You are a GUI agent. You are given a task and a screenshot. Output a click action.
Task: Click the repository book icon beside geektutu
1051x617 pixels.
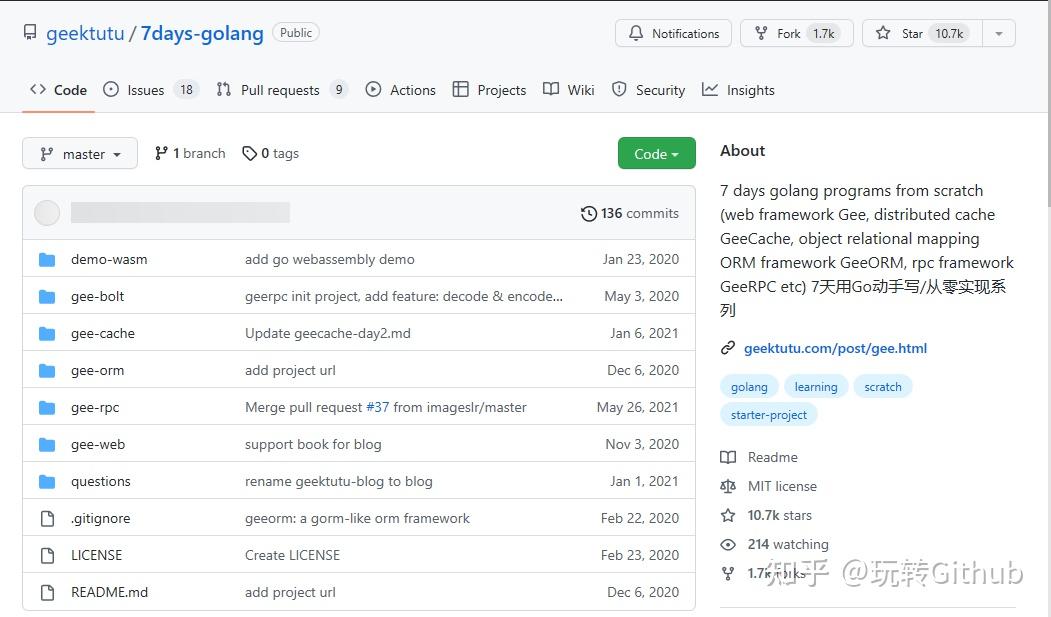pyautogui.click(x=31, y=33)
